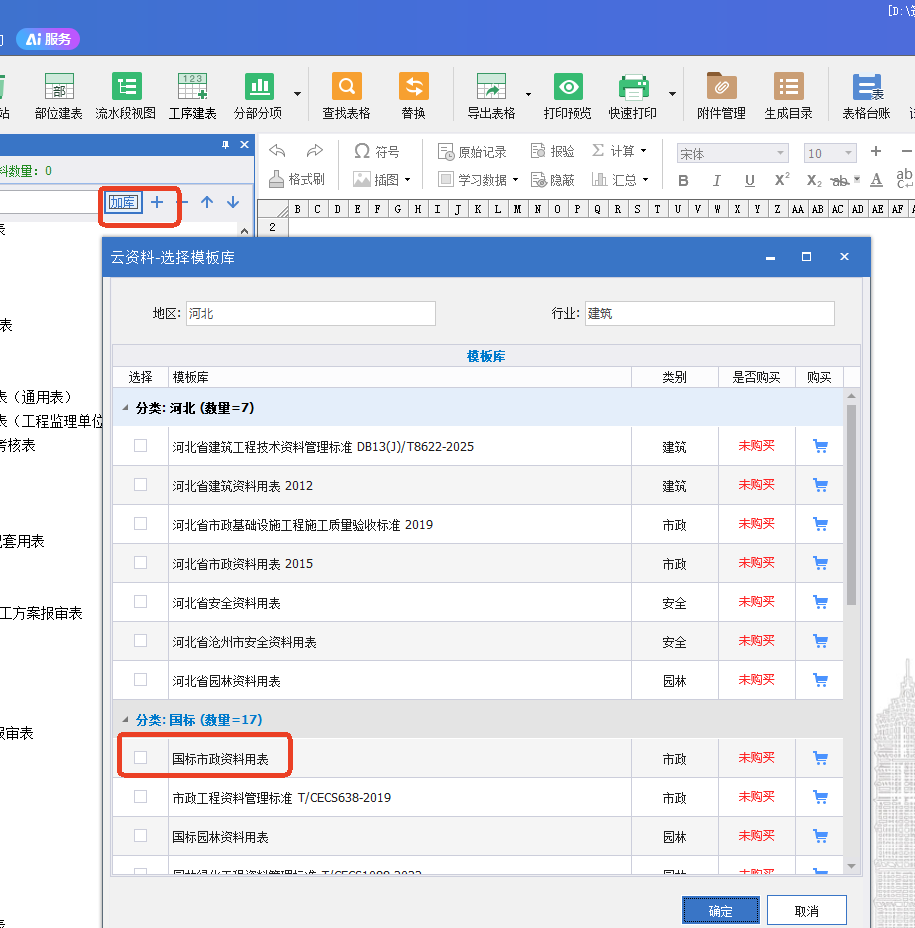Click the 行业 input field
Viewport: 915px width, 928px height.
[x=710, y=314]
